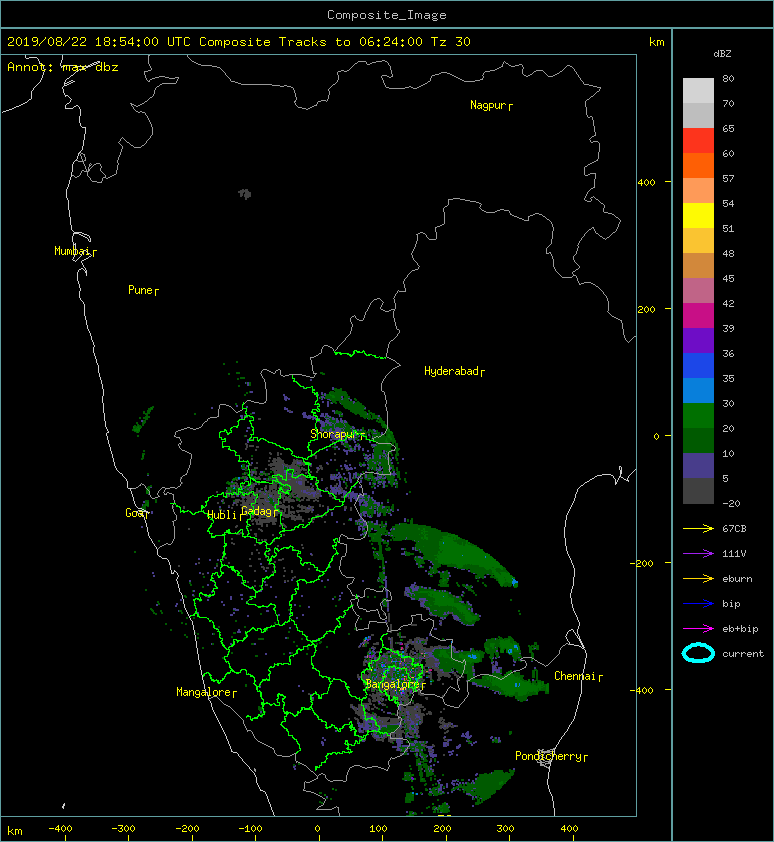Click the light gray 80 dBZ color swatch
This screenshot has height=842, width=774.
click(x=698, y=91)
